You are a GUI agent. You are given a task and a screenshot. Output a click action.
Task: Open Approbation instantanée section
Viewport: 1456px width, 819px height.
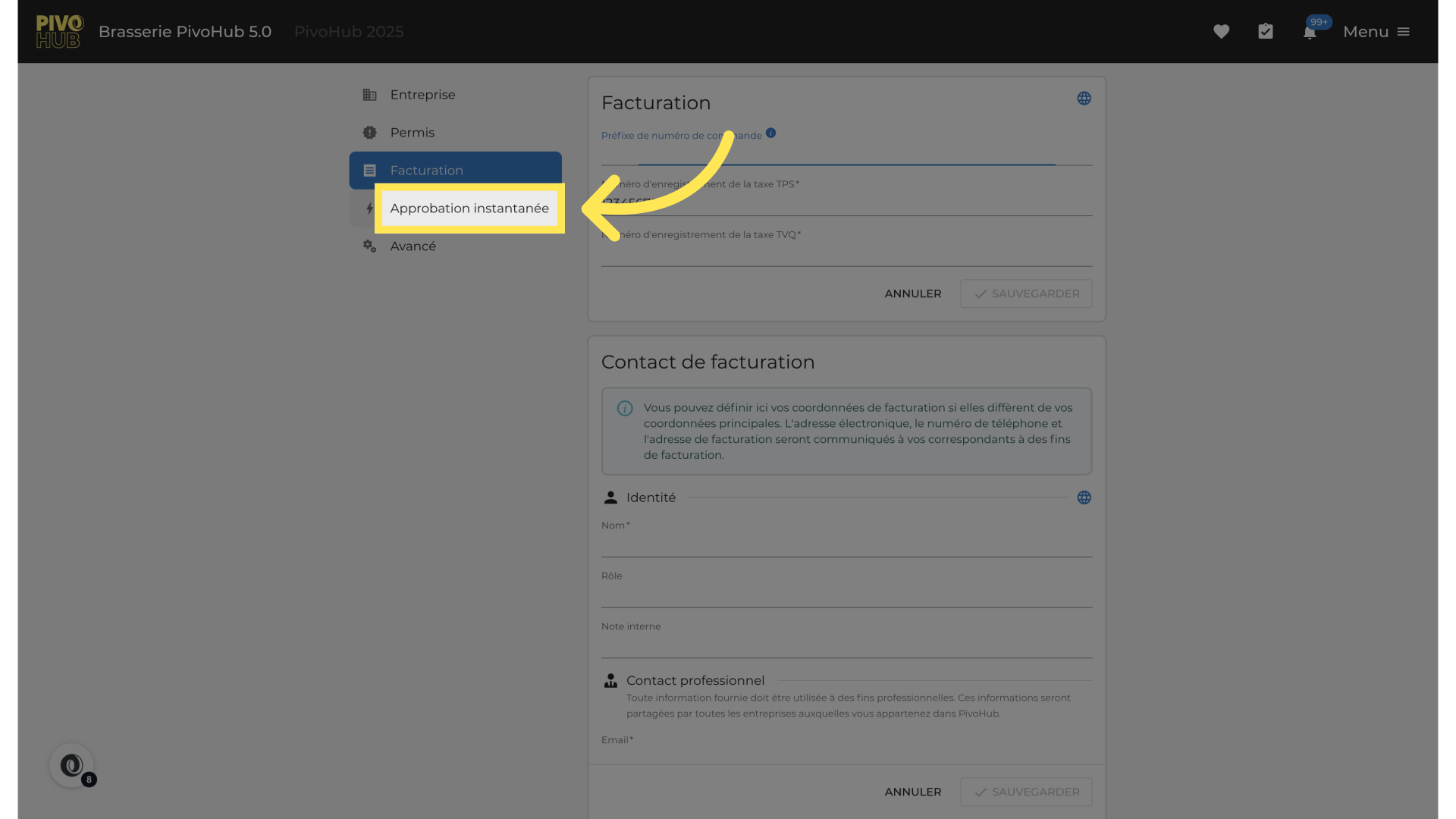[x=469, y=209]
